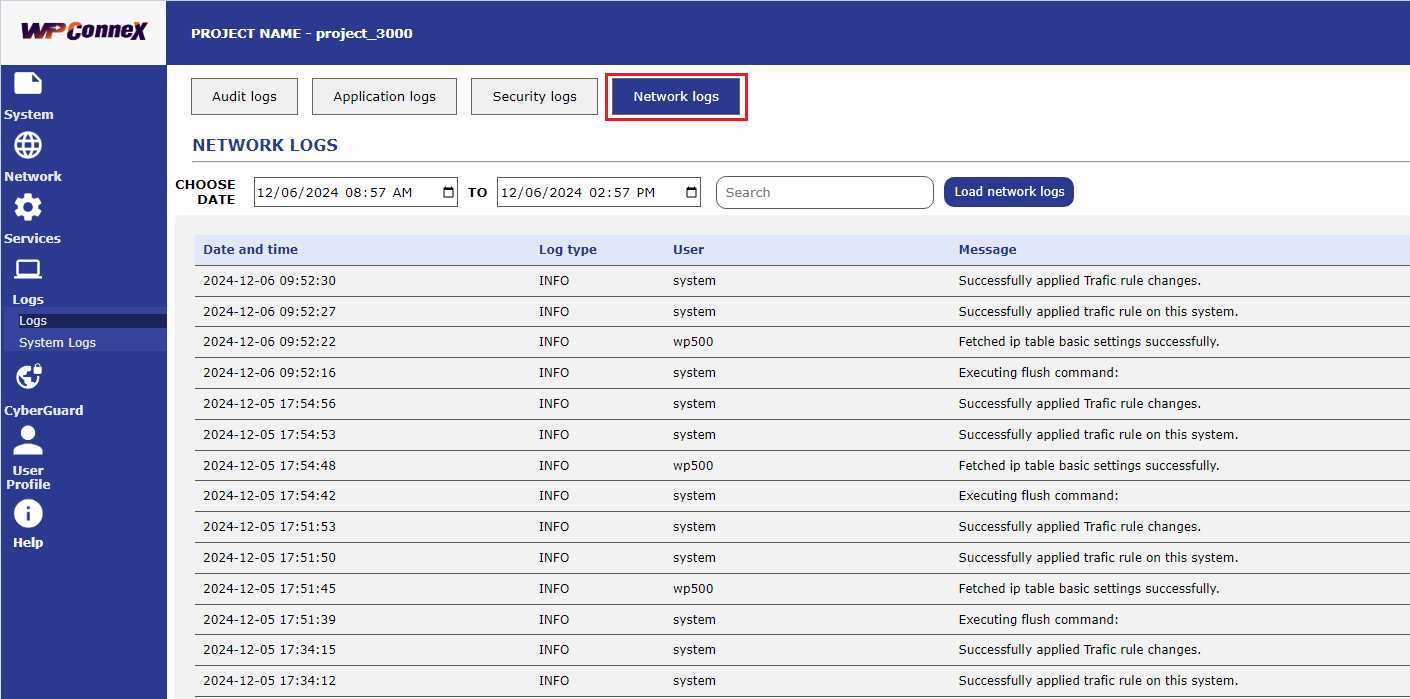1410x699 pixels.
Task: Switch to the Application logs tab
Action: [x=385, y=97]
